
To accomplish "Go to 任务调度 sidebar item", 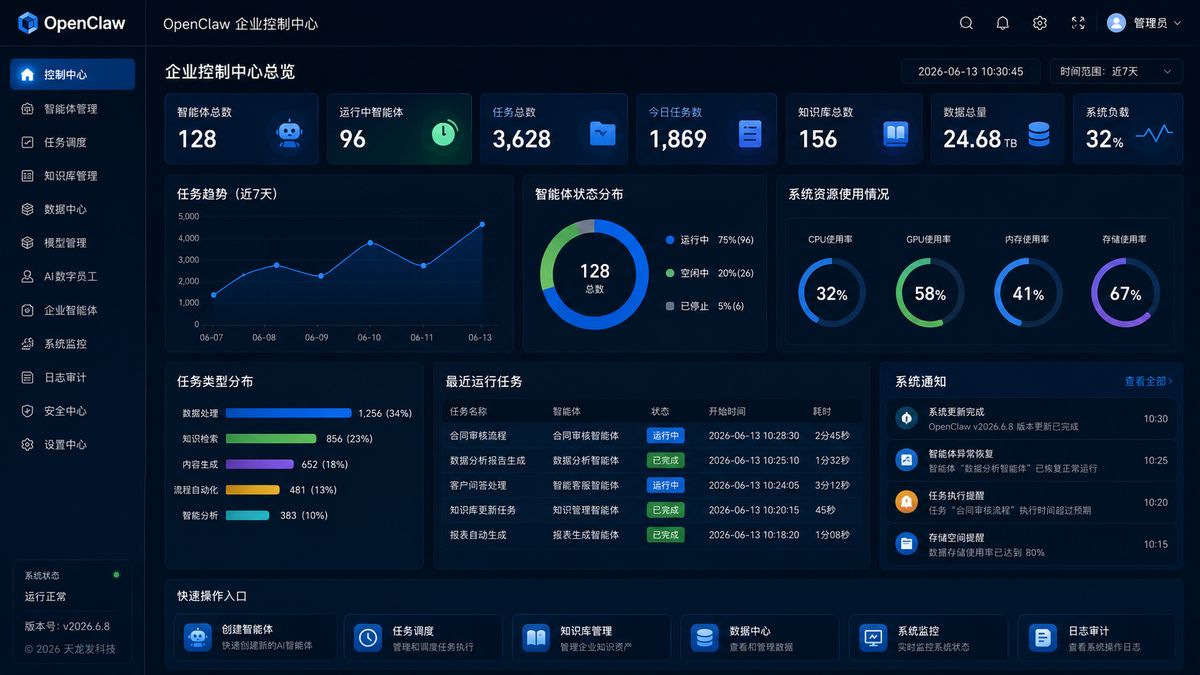I will coord(73,142).
